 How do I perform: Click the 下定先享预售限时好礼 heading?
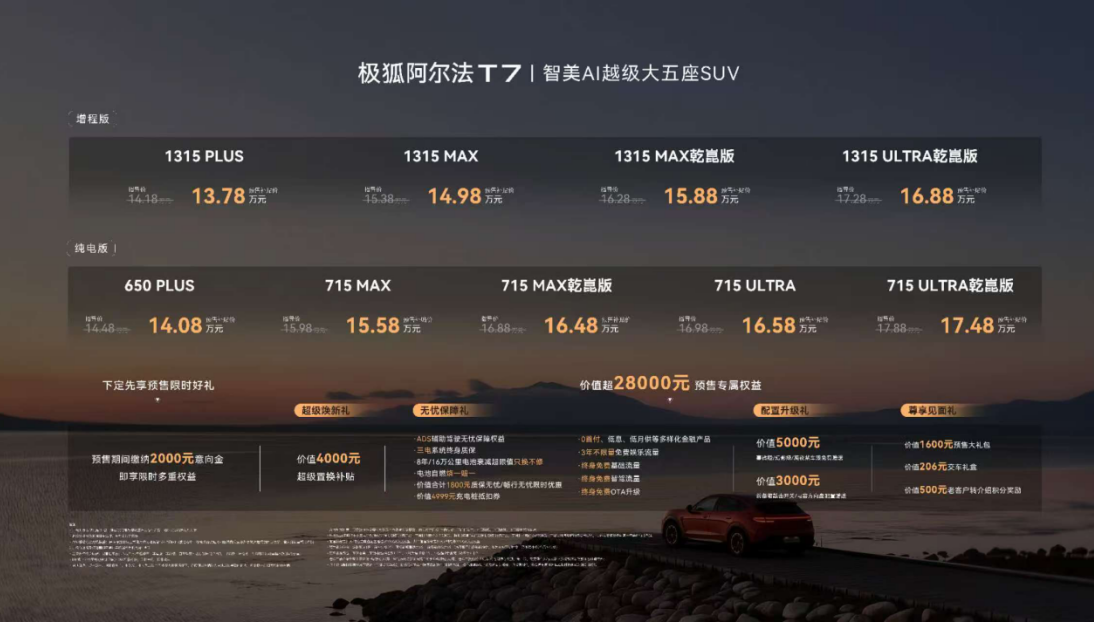158,385
